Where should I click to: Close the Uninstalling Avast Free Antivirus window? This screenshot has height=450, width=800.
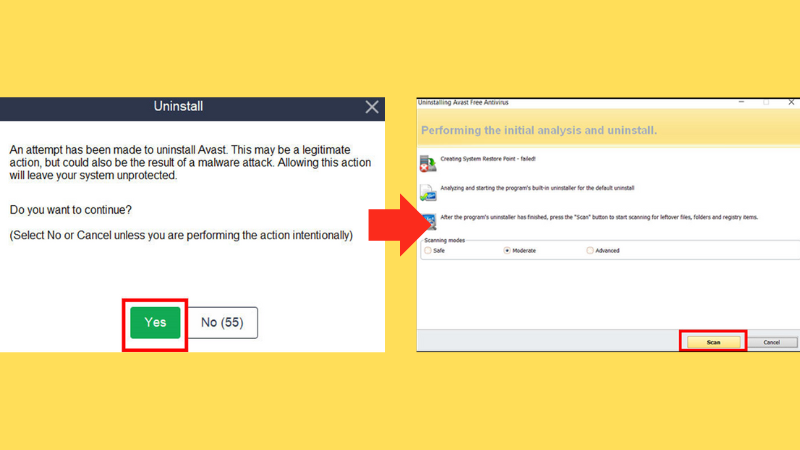point(791,103)
